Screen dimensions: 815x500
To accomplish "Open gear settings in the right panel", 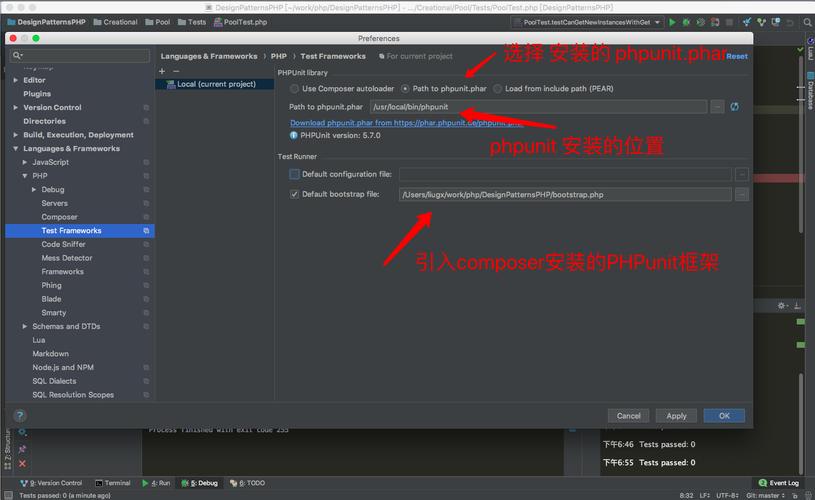I will 782,306.
